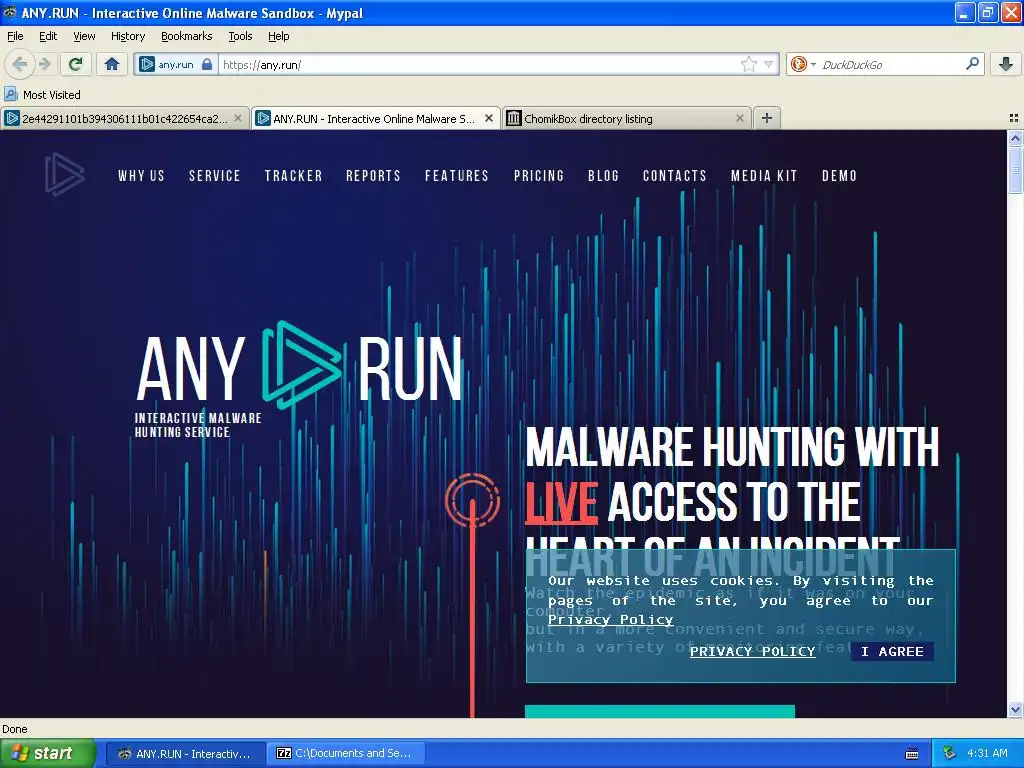1024x768 pixels.
Task: Open the Bookmarks menu
Action: click(187, 36)
